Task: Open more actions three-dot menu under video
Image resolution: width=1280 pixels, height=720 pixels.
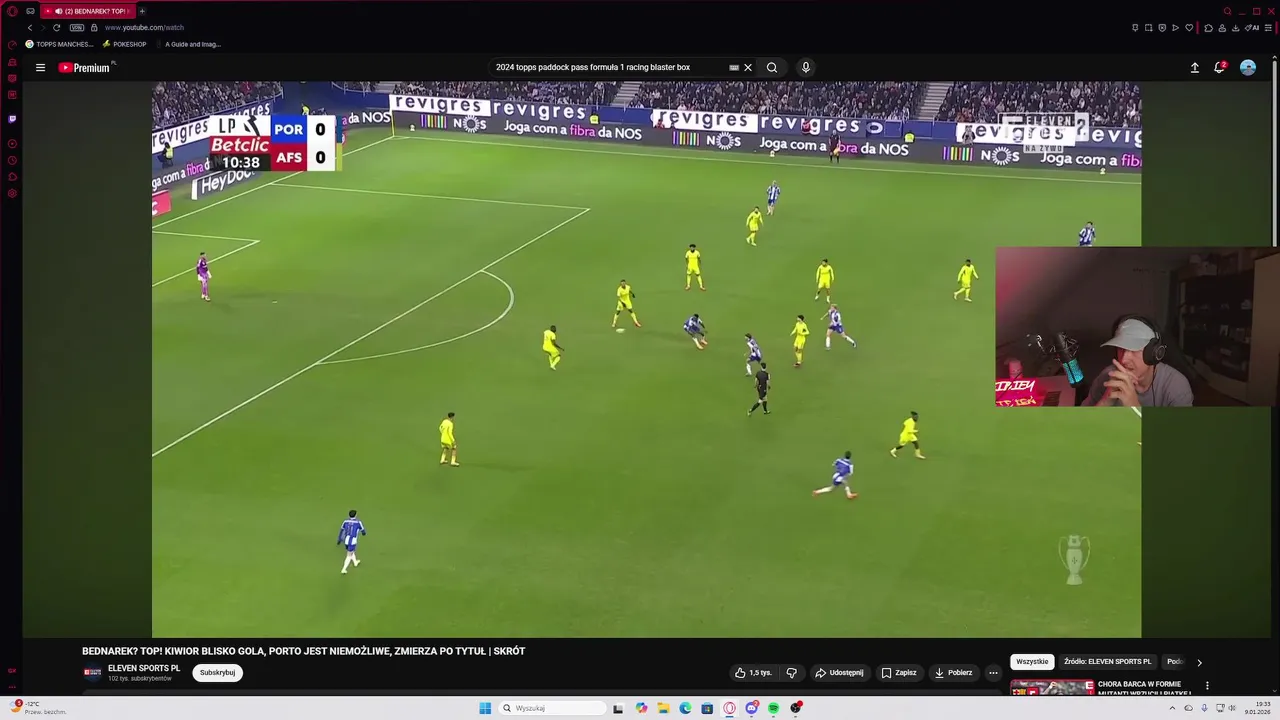Action: [993, 673]
